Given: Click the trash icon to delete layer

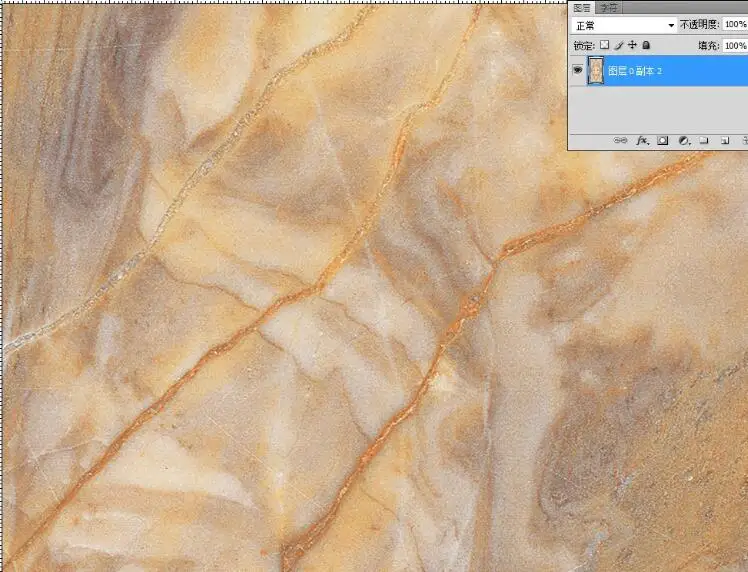Looking at the screenshot, I should pos(745,141).
